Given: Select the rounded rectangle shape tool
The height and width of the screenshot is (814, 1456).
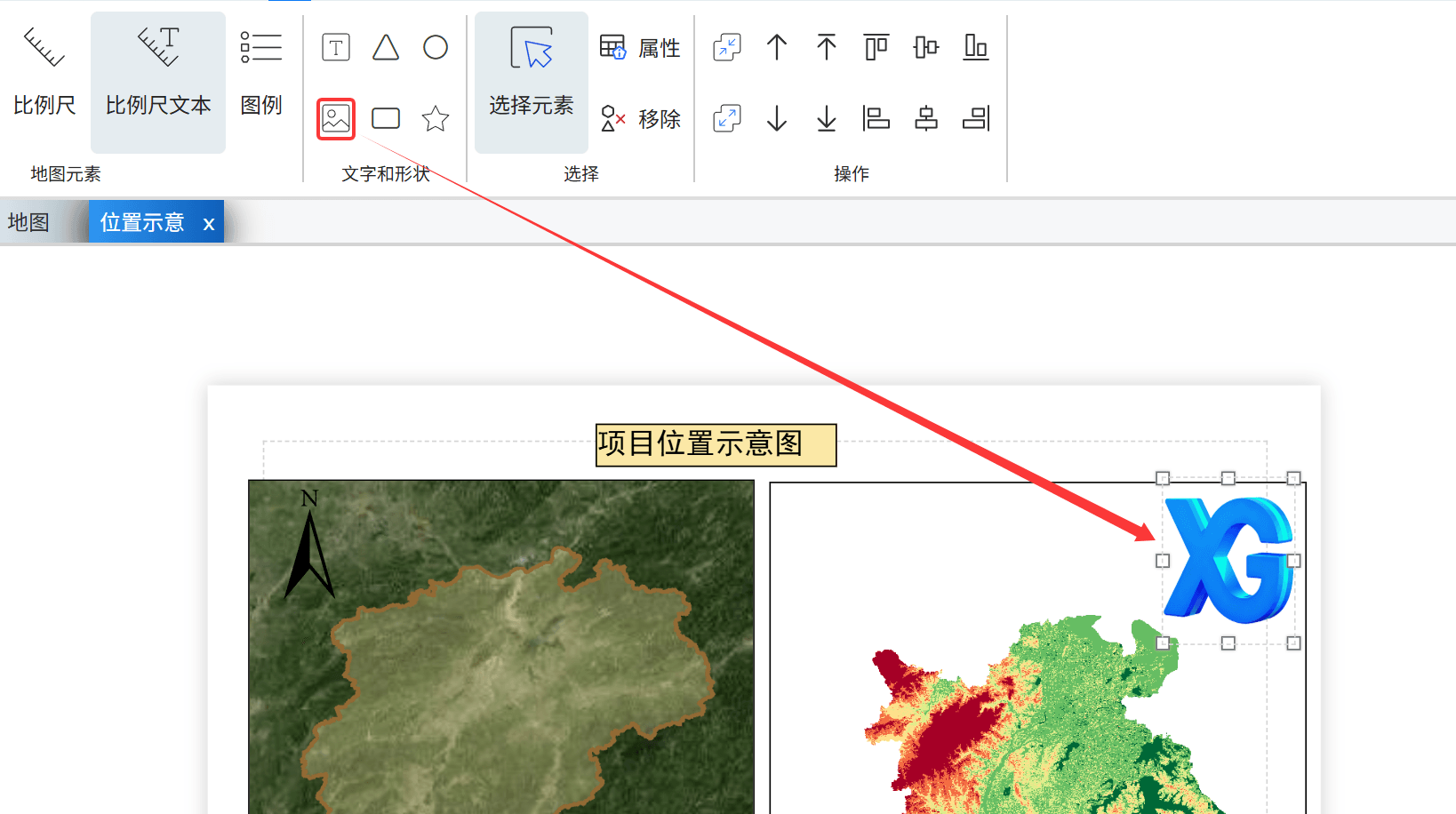Looking at the screenshot, I should 386,118.
